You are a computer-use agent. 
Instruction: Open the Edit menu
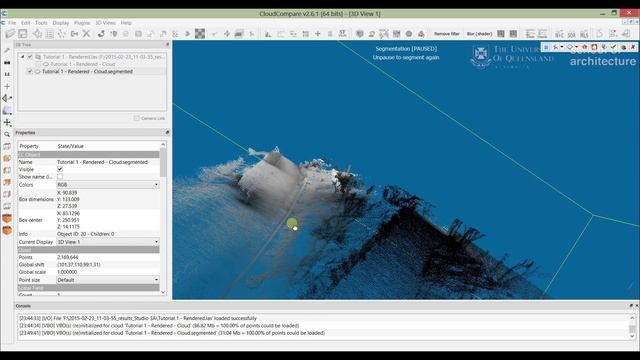pos(25,23)
